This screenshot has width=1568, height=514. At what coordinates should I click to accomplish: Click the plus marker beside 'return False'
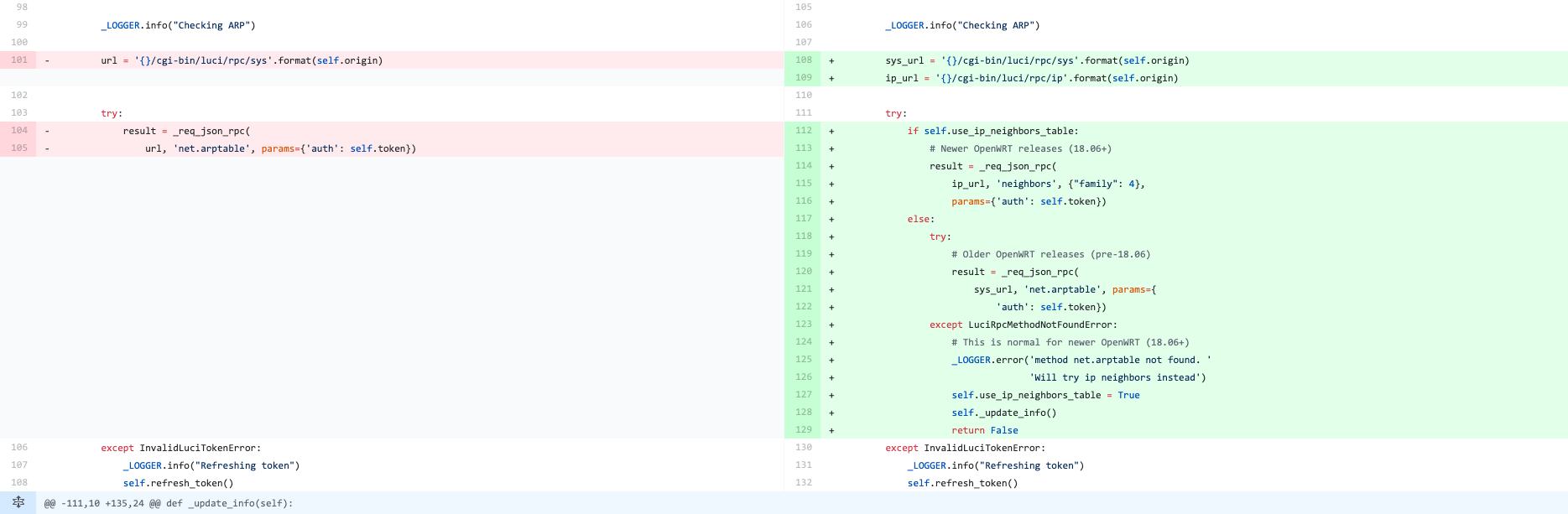tap(831, 430)
